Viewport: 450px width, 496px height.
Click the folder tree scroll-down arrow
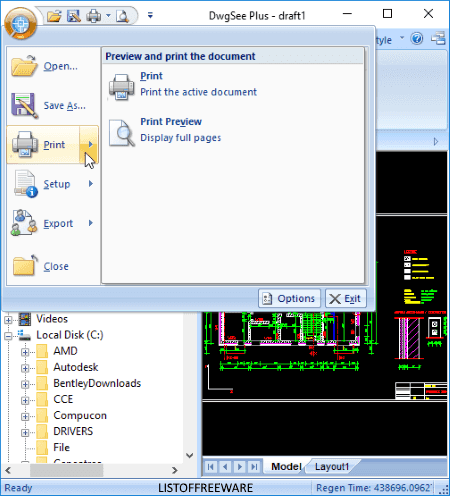pos(189,456)
